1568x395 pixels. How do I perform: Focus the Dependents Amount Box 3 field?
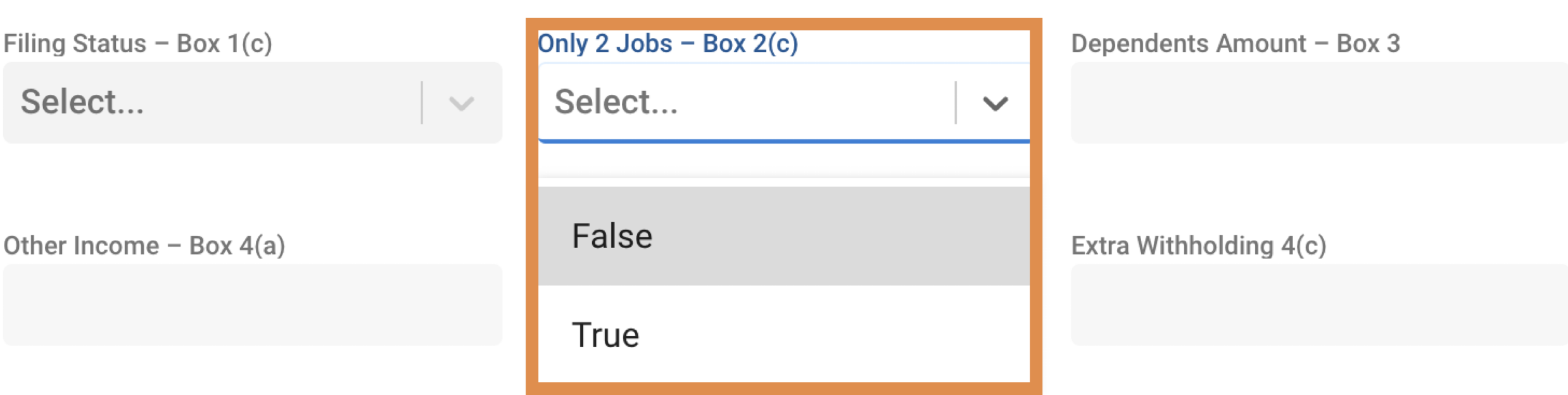coord(1318,103)
